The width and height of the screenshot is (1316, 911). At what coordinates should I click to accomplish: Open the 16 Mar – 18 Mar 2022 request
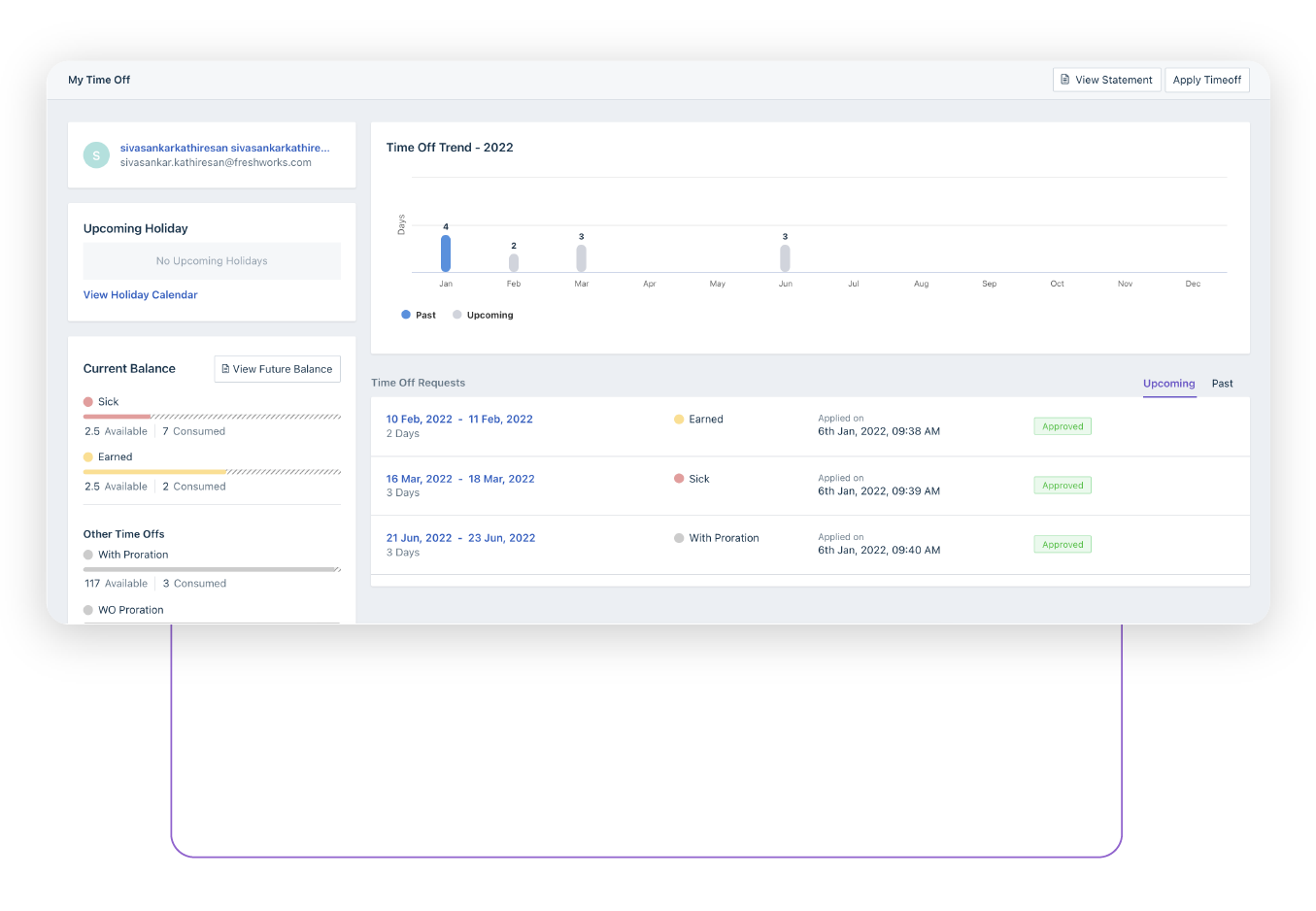click(460, 479)
